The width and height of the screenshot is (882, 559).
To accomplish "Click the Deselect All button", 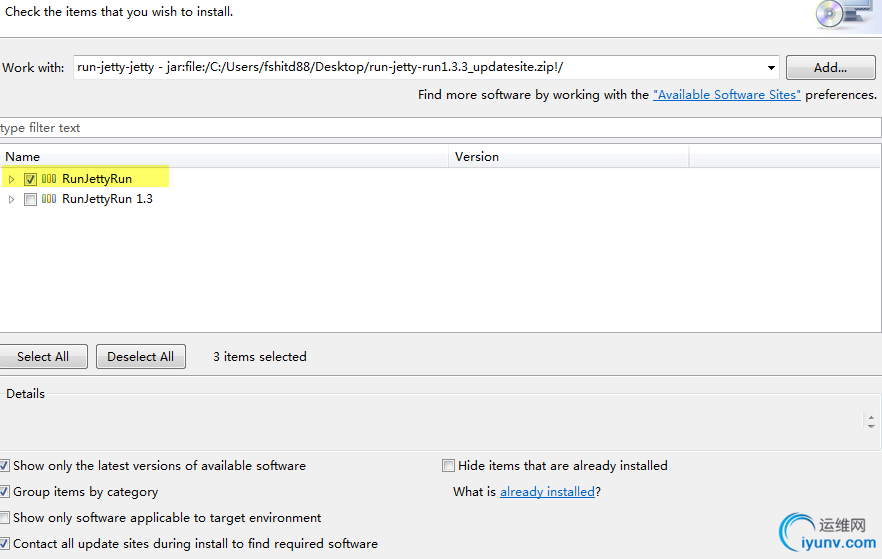I will click(141, 357).
